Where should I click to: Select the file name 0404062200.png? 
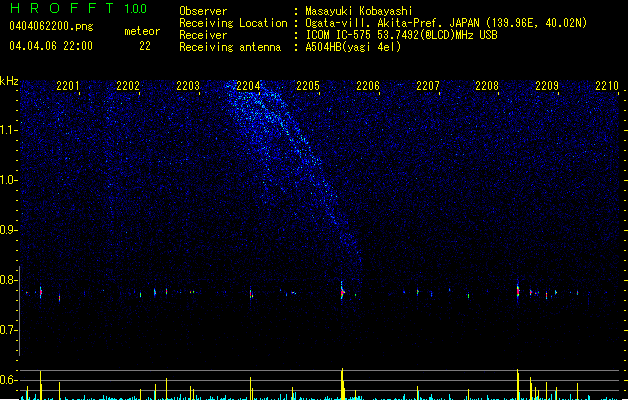pyautogui.click(x=51, y=26)
